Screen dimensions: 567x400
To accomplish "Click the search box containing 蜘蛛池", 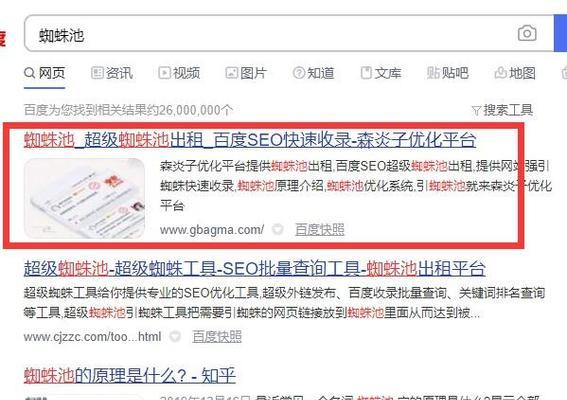I will [x=289, y=34].
